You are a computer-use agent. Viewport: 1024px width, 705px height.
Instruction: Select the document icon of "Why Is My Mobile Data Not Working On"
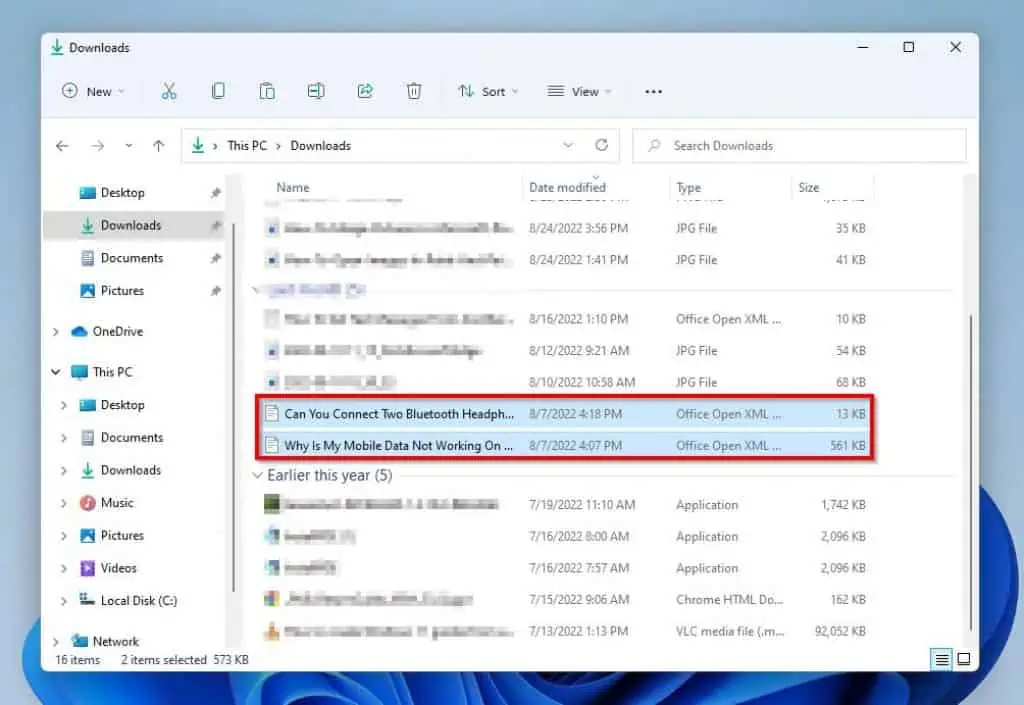coord(271,445)
